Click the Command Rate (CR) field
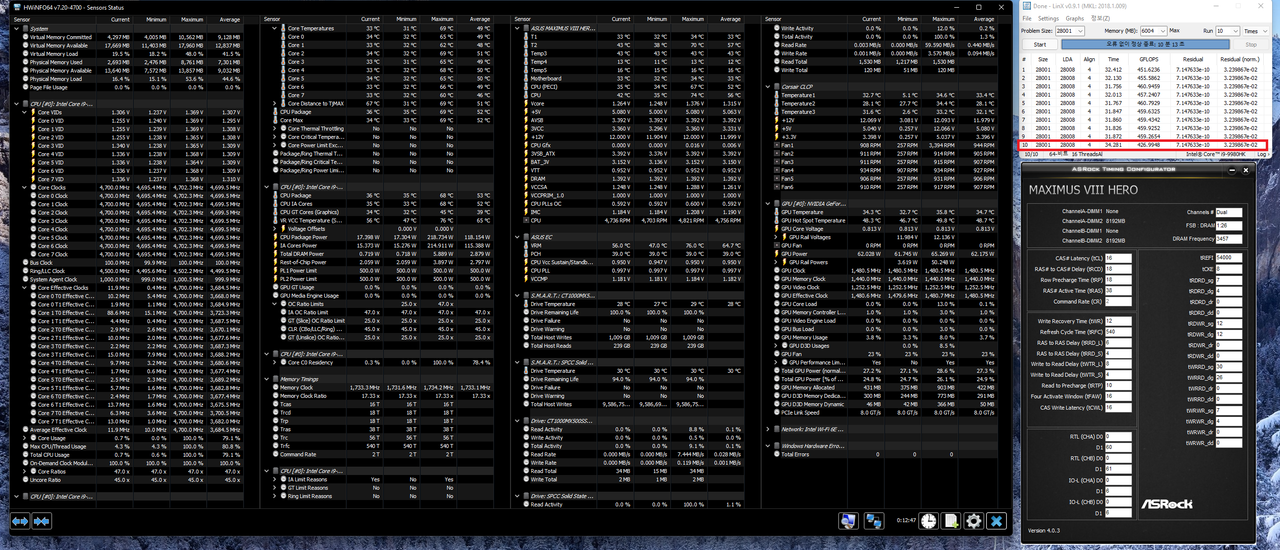Screen dimensions: 1280x550 [x=1118, y=302]
